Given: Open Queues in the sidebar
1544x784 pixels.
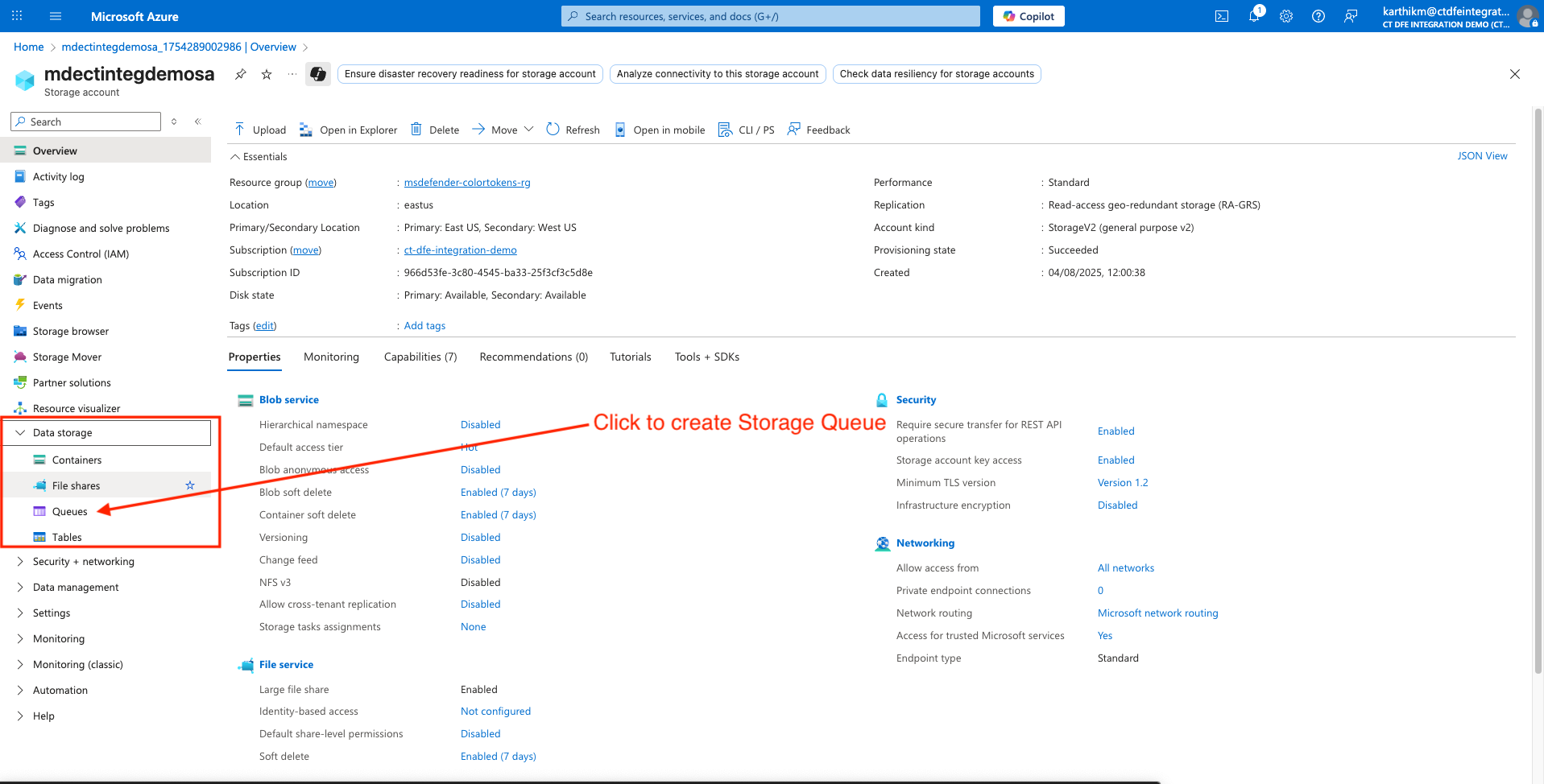Looking at the screenshot, I should click(x=69, y=512).
